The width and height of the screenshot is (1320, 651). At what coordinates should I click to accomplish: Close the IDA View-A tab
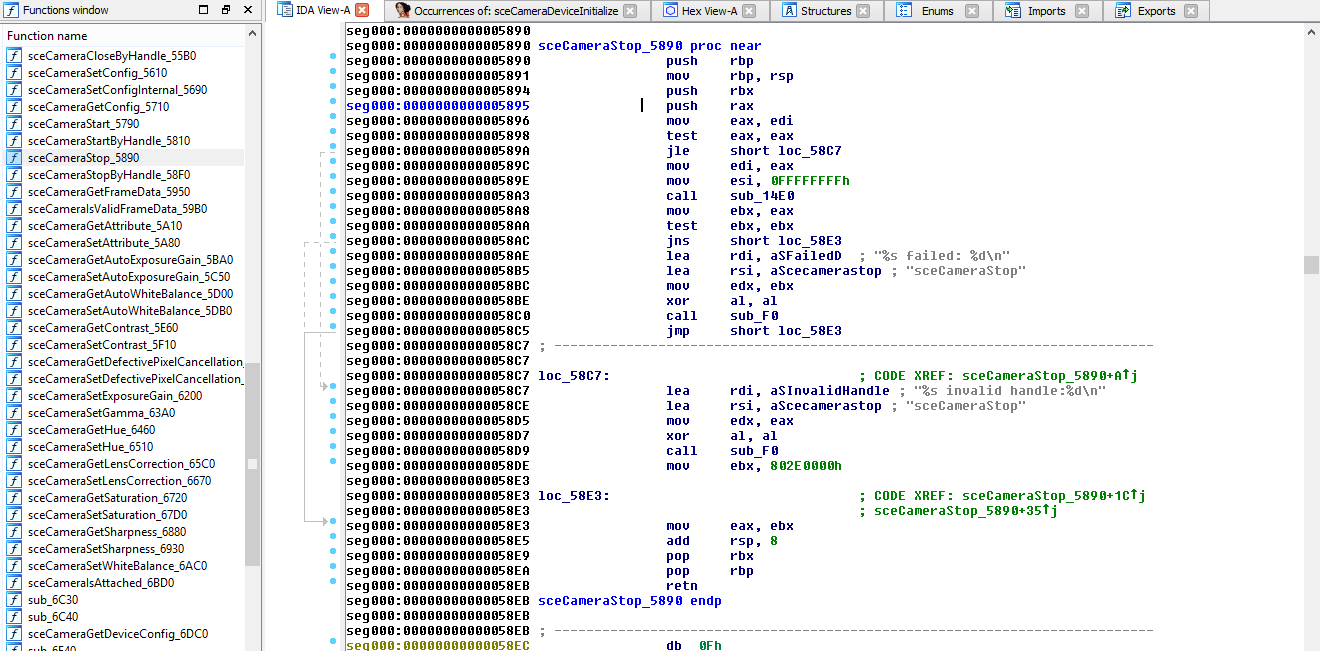(x=362, y=10)
